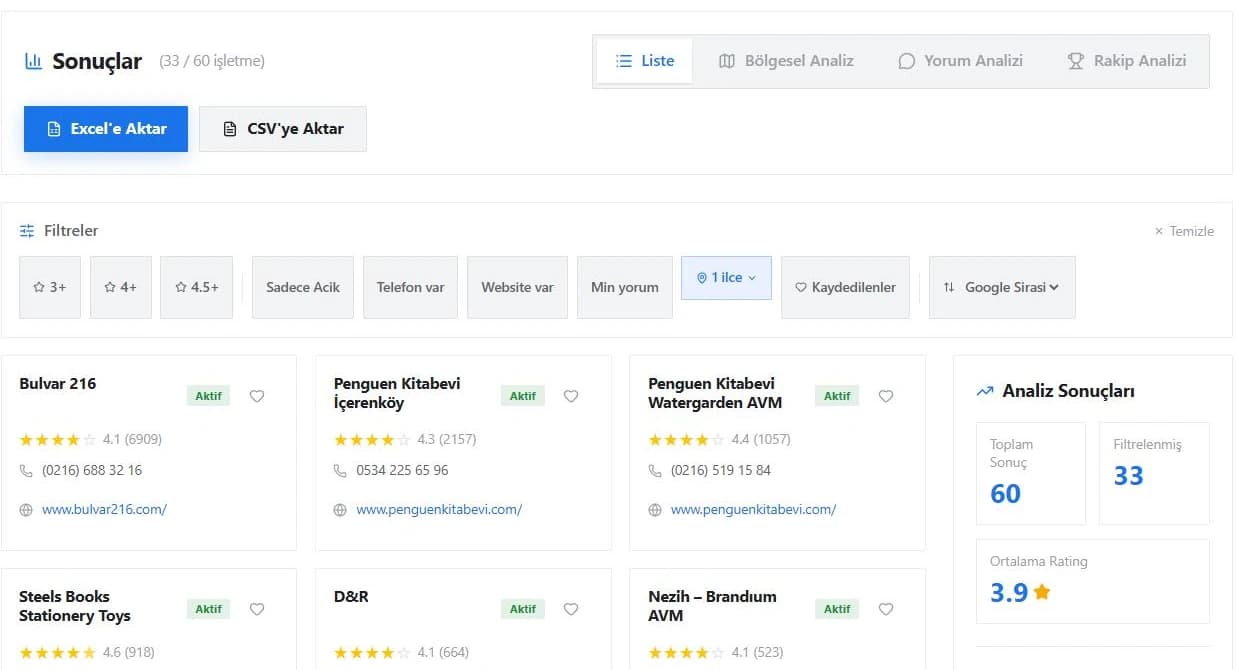Toggle the Min yorum filter
The image size is (1236, 670).
625,287
